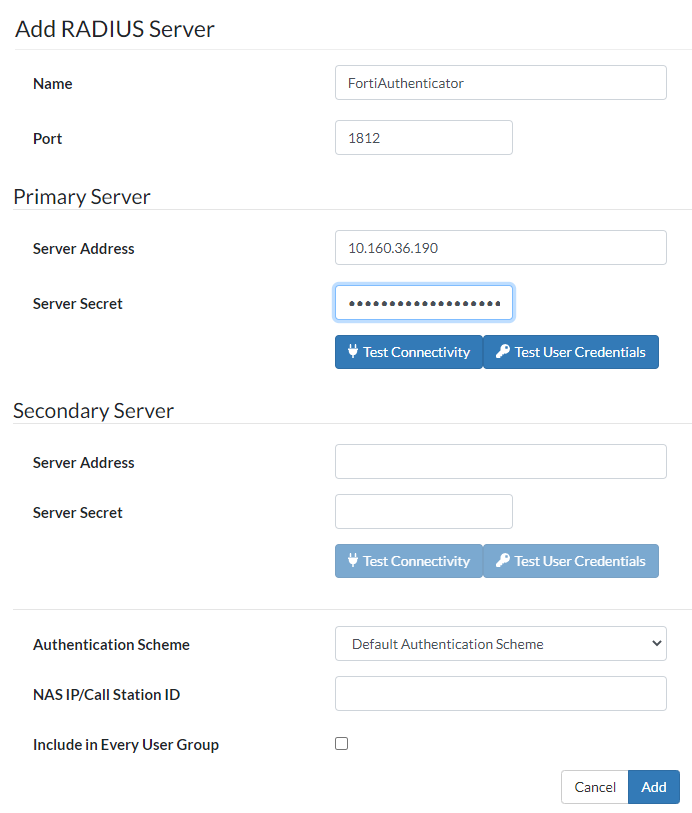
Task: Select the Primary Server Address field
Action: [x=500, y=247]
